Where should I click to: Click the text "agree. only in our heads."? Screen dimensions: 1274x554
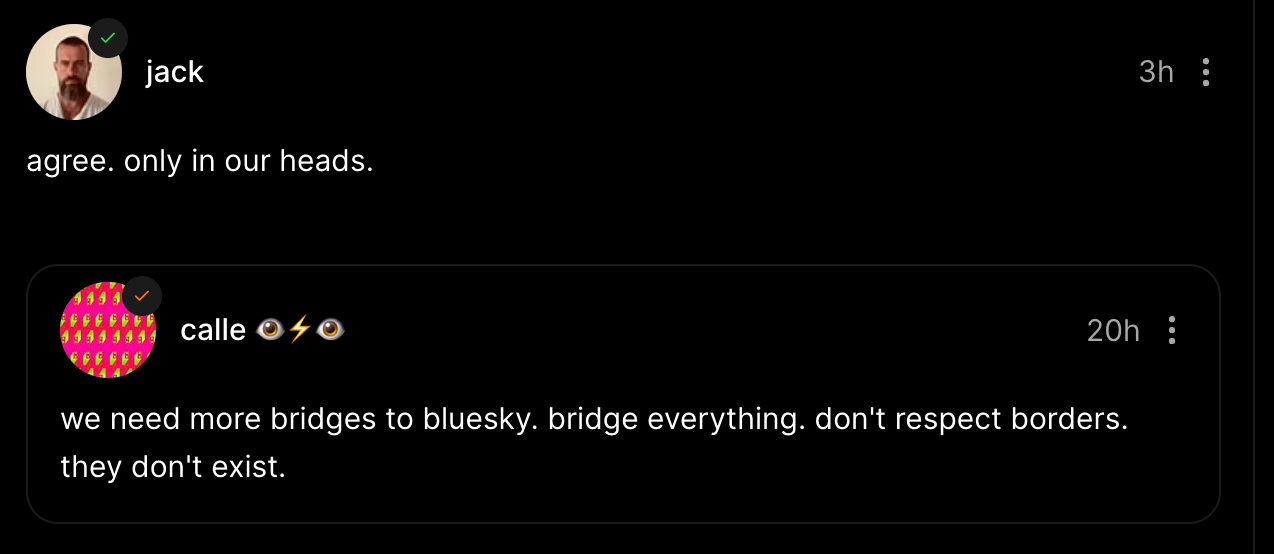200,161
